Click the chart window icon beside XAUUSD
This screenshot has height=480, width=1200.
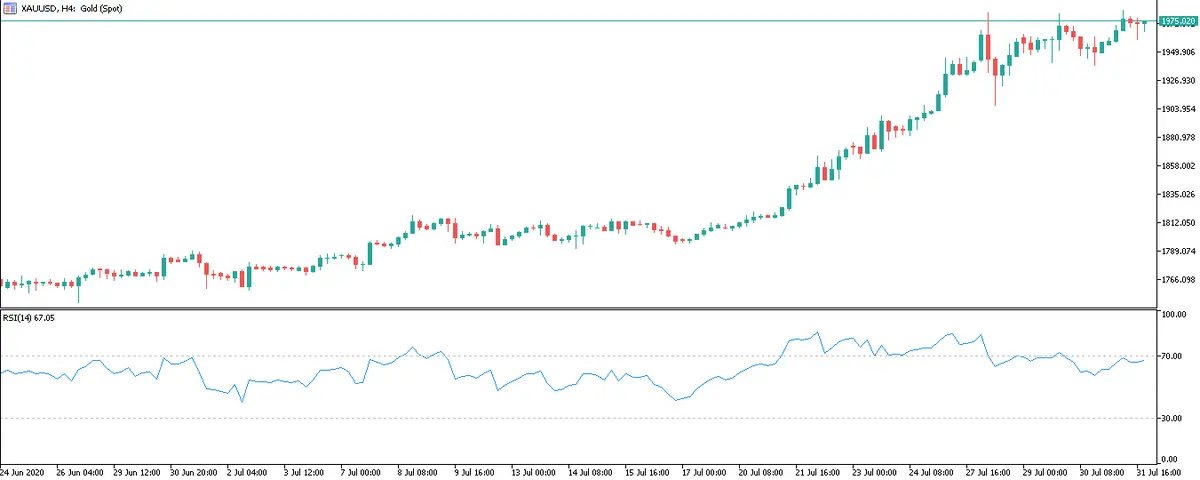pos(9,7)
